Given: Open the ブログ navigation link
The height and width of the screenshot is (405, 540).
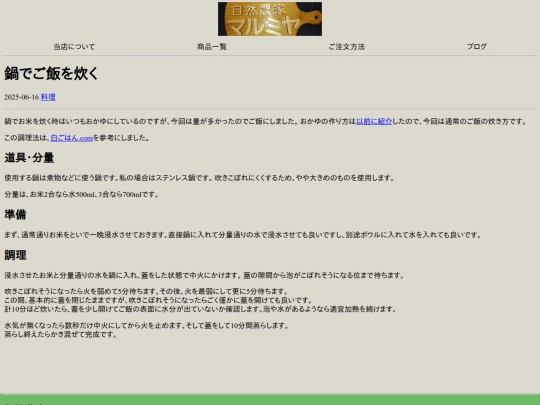Looking at the screenshot, I should (x=477, y=46).
